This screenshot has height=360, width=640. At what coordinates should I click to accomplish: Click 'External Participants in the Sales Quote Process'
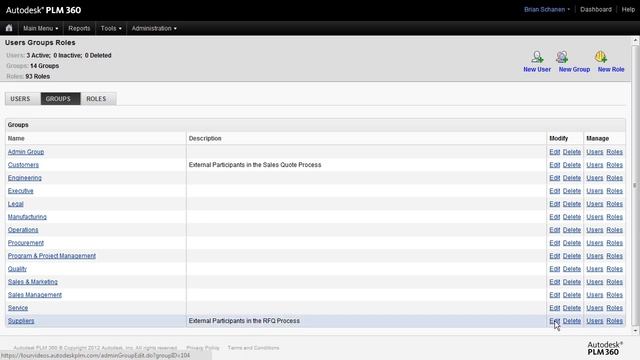click(255, 165)
